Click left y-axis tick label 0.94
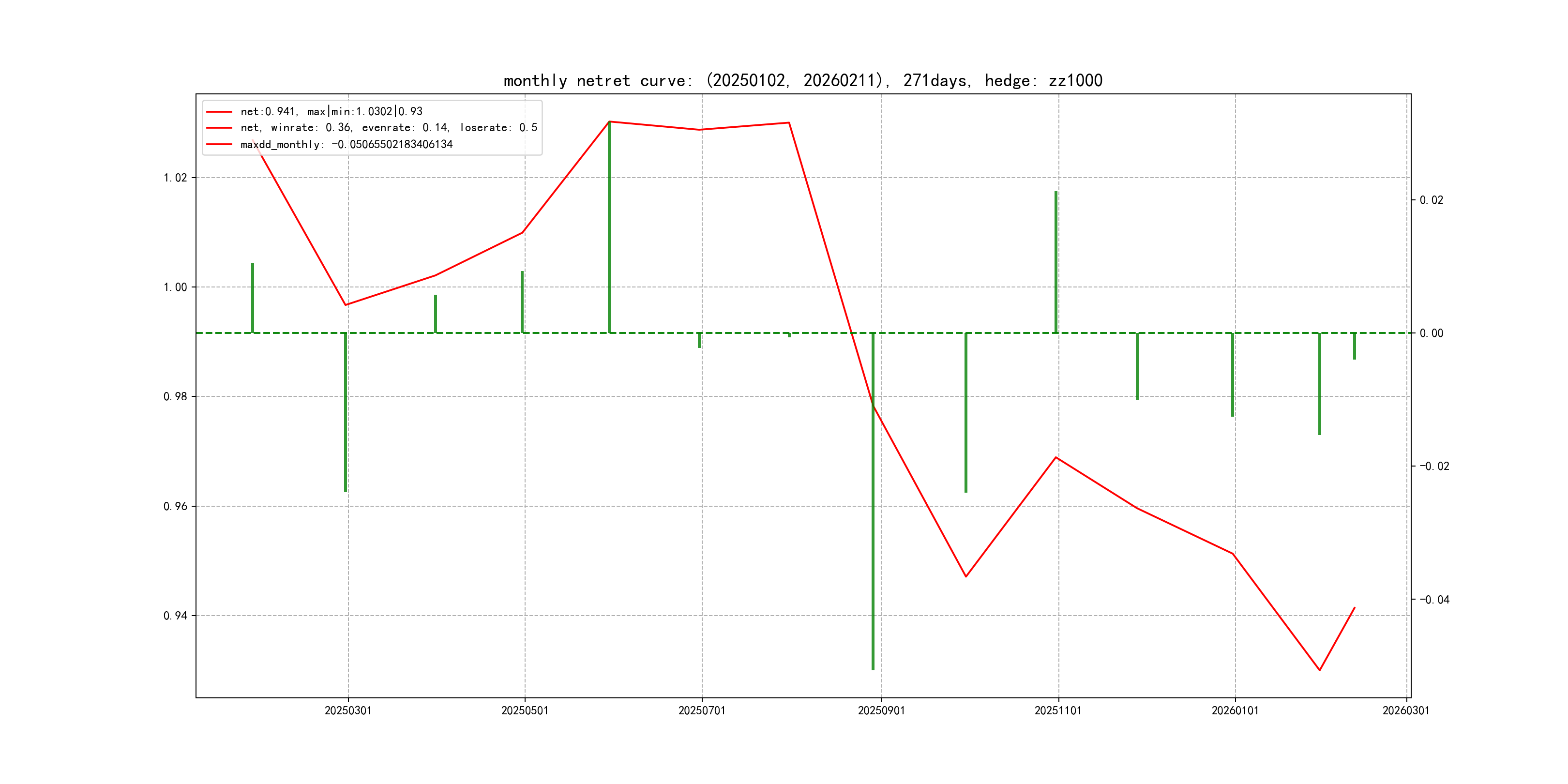The image size is (1568, 784). point(175,616)
